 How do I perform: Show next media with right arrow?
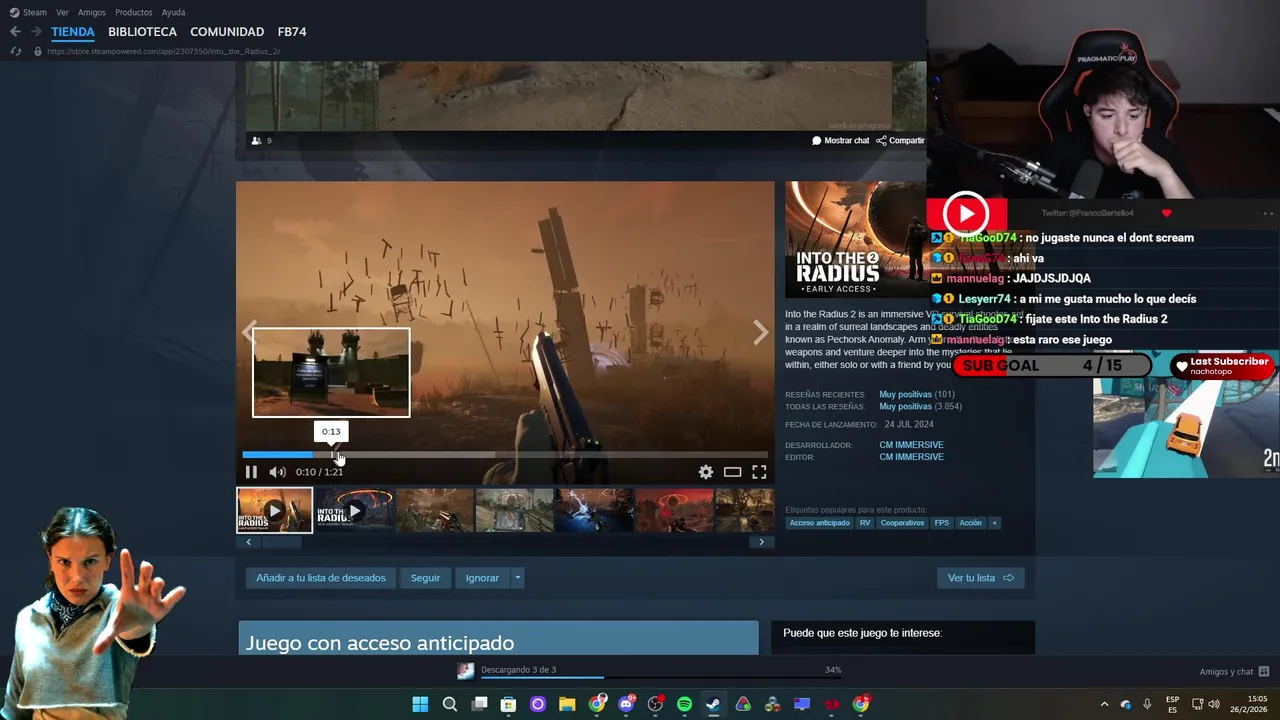pyautogui.click(x=761, y=333)
